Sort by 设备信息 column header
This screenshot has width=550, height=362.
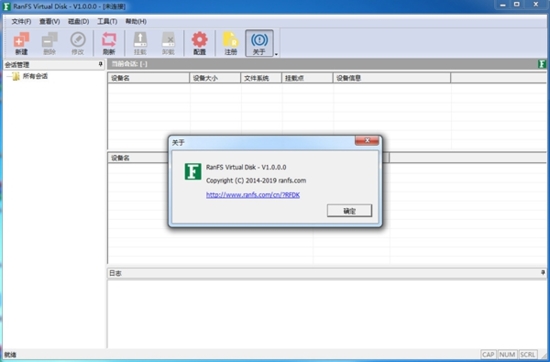pos(391,78)
